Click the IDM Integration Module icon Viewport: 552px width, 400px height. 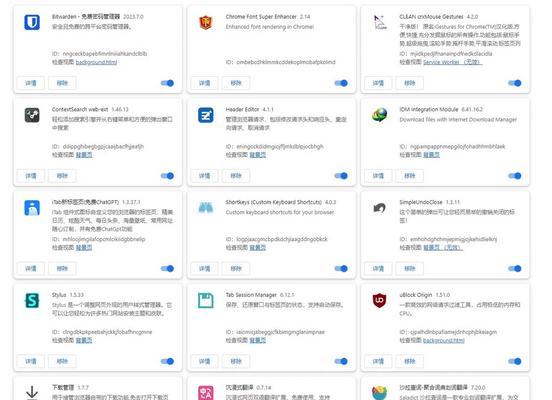(x=380, y=115)
